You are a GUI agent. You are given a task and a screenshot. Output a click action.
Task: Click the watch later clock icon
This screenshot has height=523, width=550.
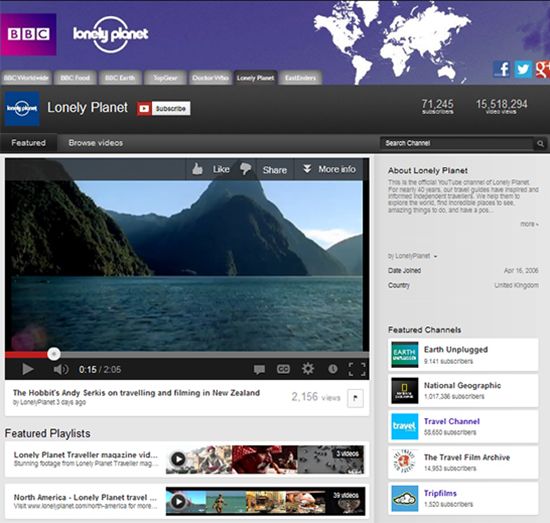[x=333, y=369]
